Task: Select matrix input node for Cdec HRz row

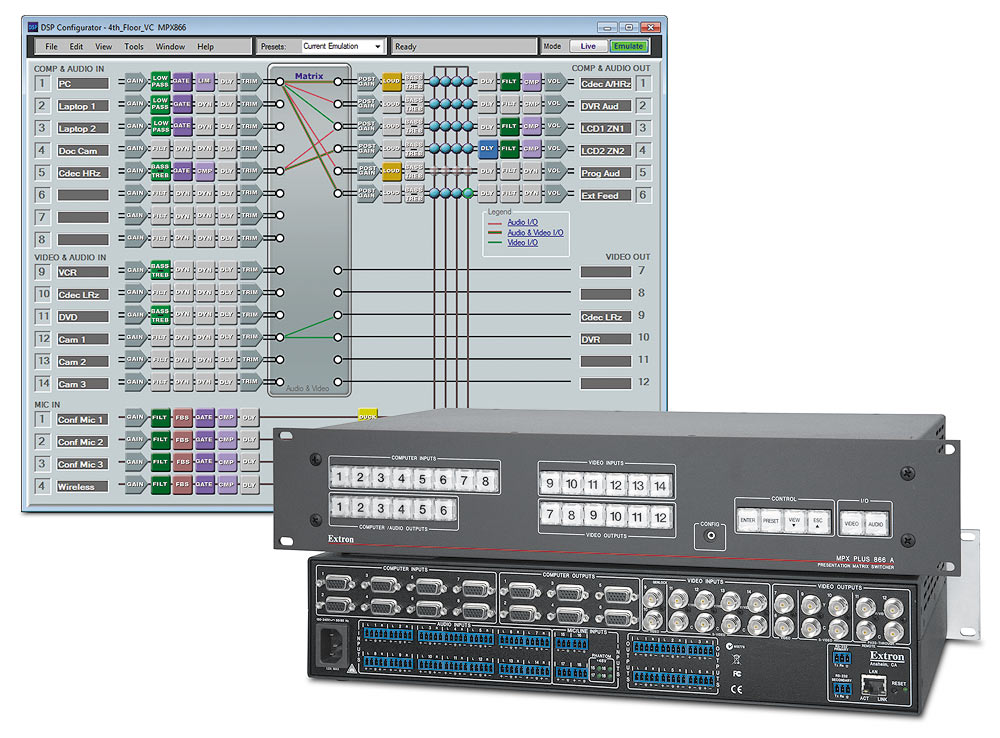Action: 280,171
